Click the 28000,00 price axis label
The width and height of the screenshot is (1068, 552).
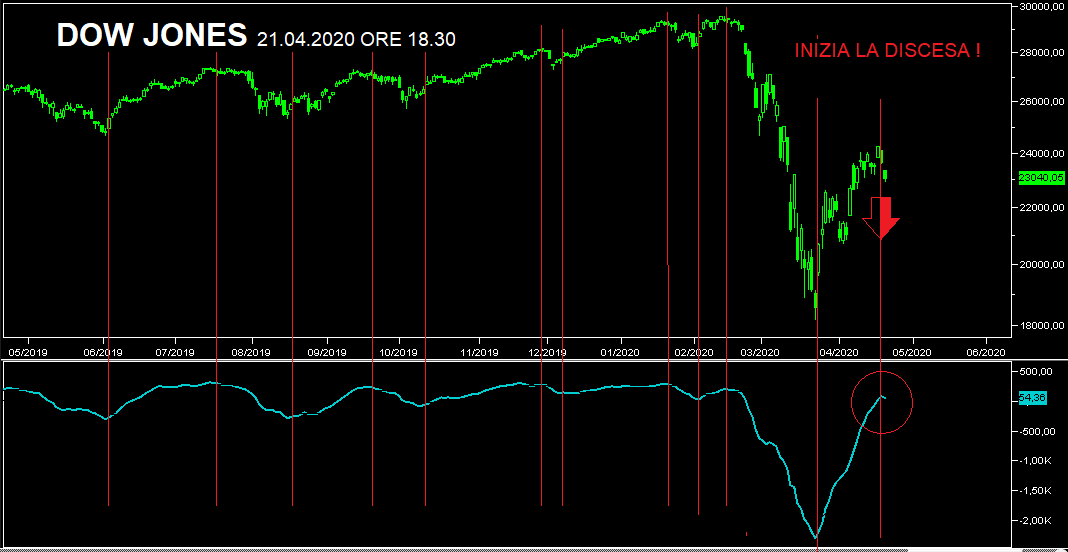(1041, 52)
